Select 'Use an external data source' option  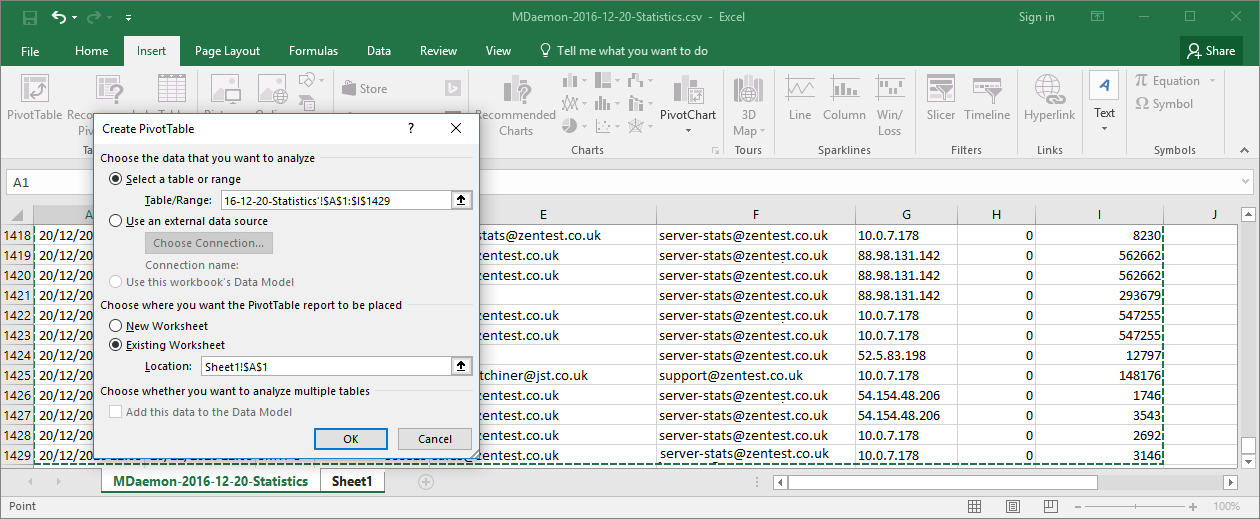[x=116, y=221]
